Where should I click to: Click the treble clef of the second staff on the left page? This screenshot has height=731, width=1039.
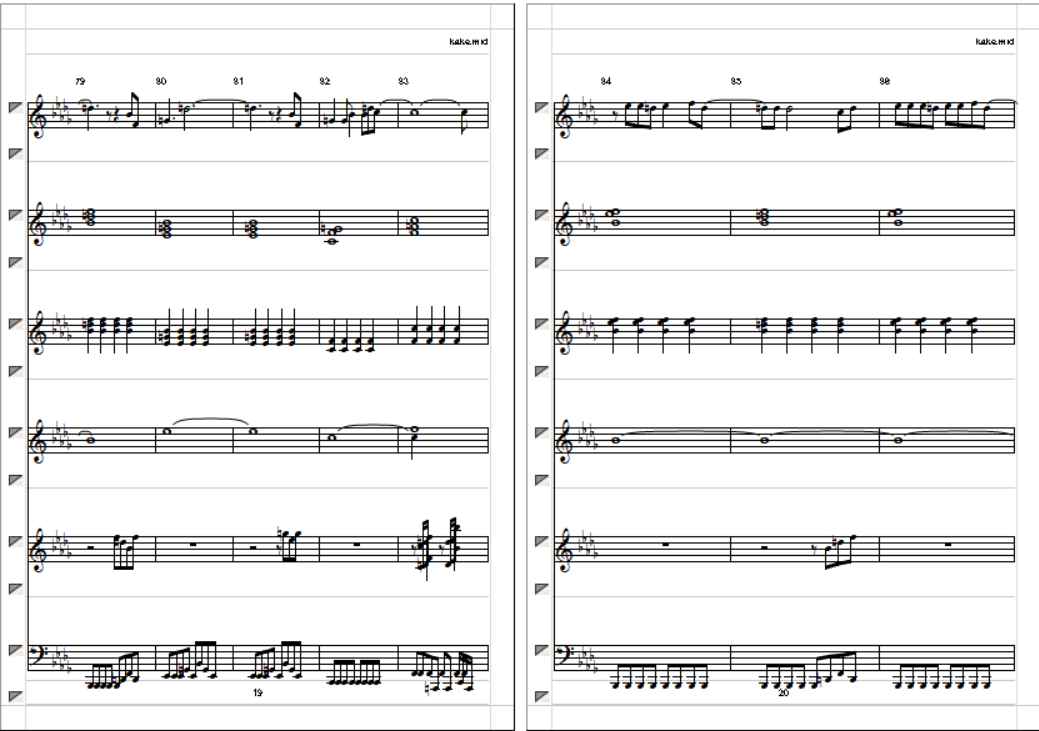point(39,223)
